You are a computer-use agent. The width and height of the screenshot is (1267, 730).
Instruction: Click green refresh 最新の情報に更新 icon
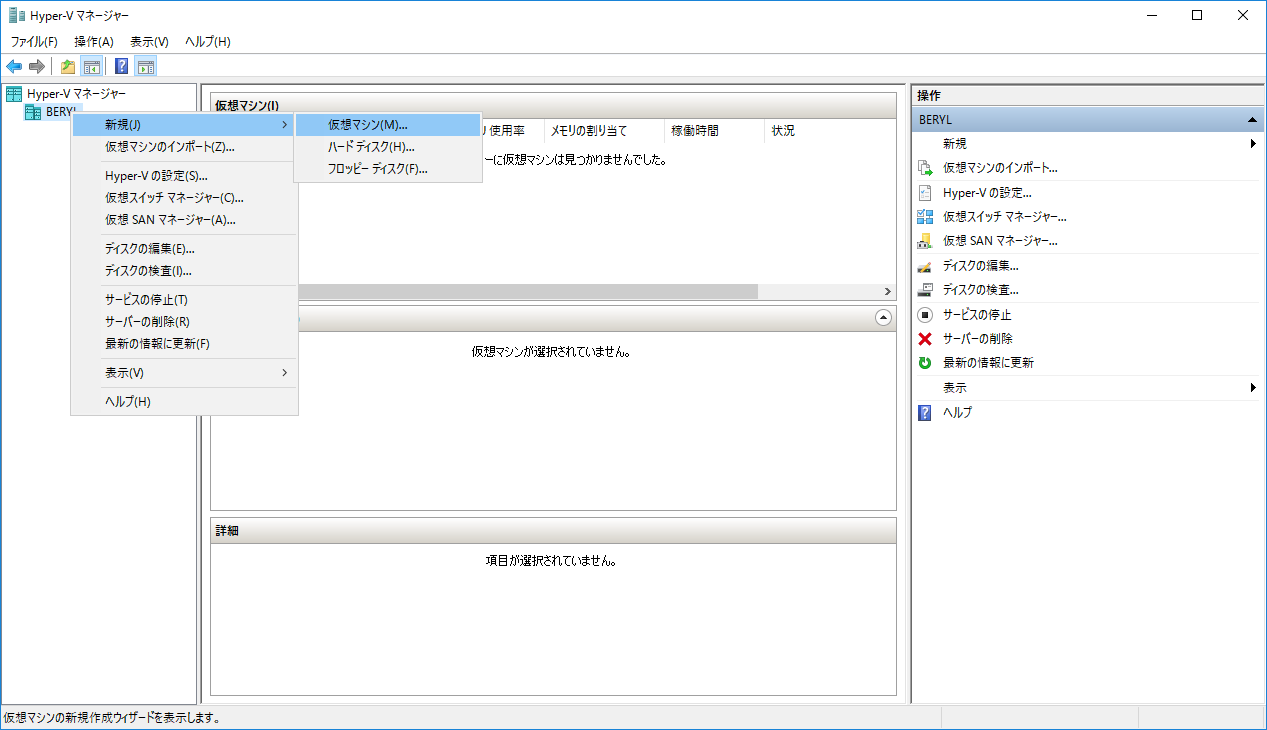925,363
